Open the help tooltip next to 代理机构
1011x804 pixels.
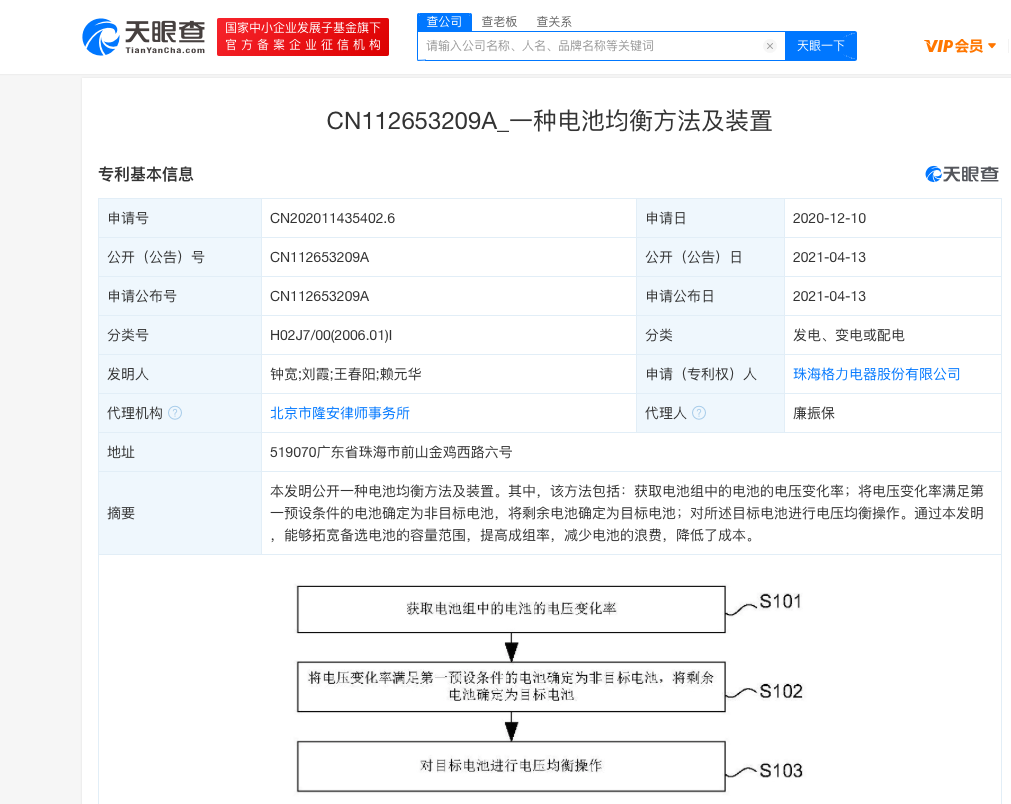click(173, 412)
